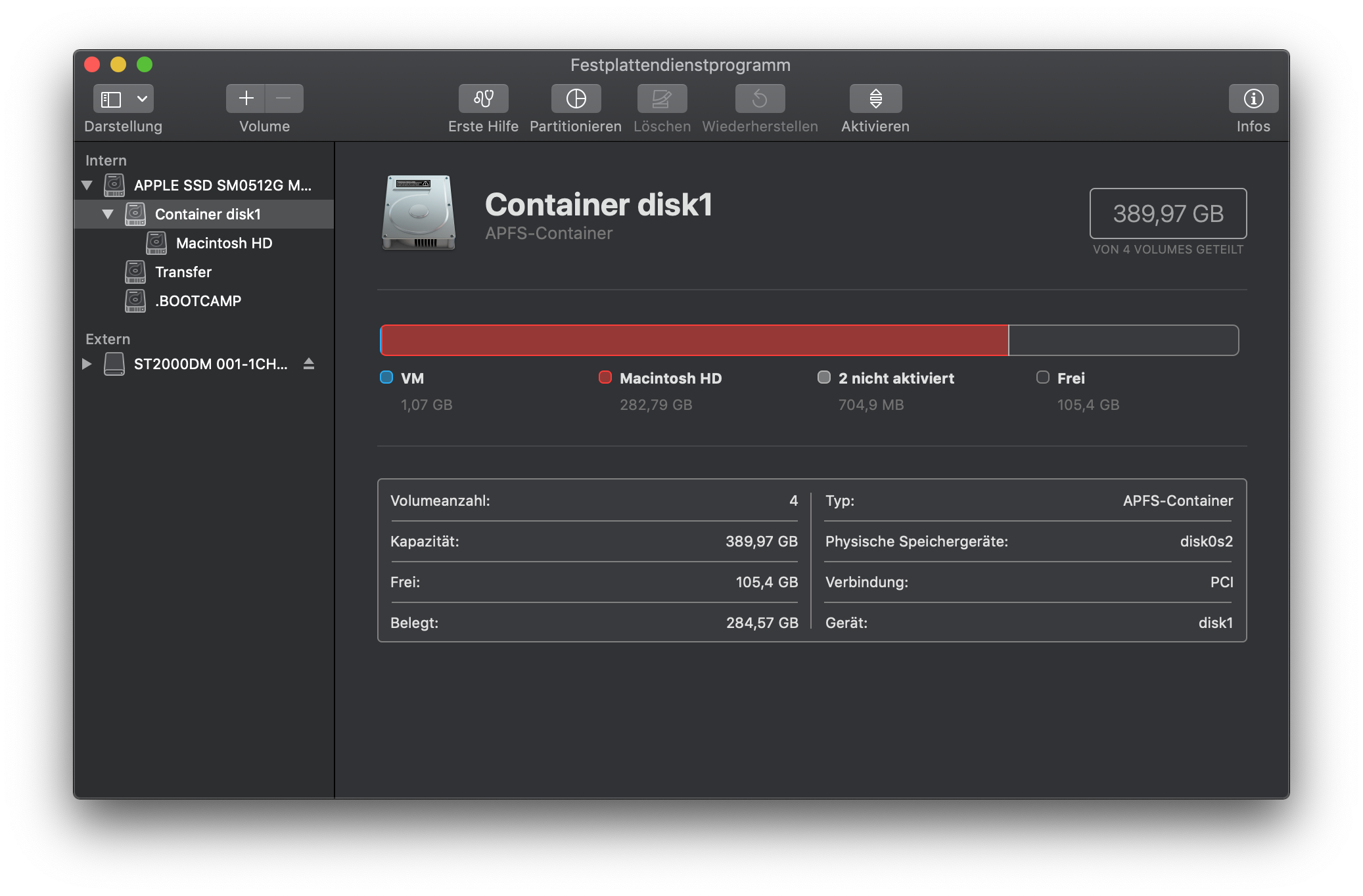This screenshot has width=1363, height=896.
Task: Click the blue VM legend swatch
Action: (x=386, y=377)
